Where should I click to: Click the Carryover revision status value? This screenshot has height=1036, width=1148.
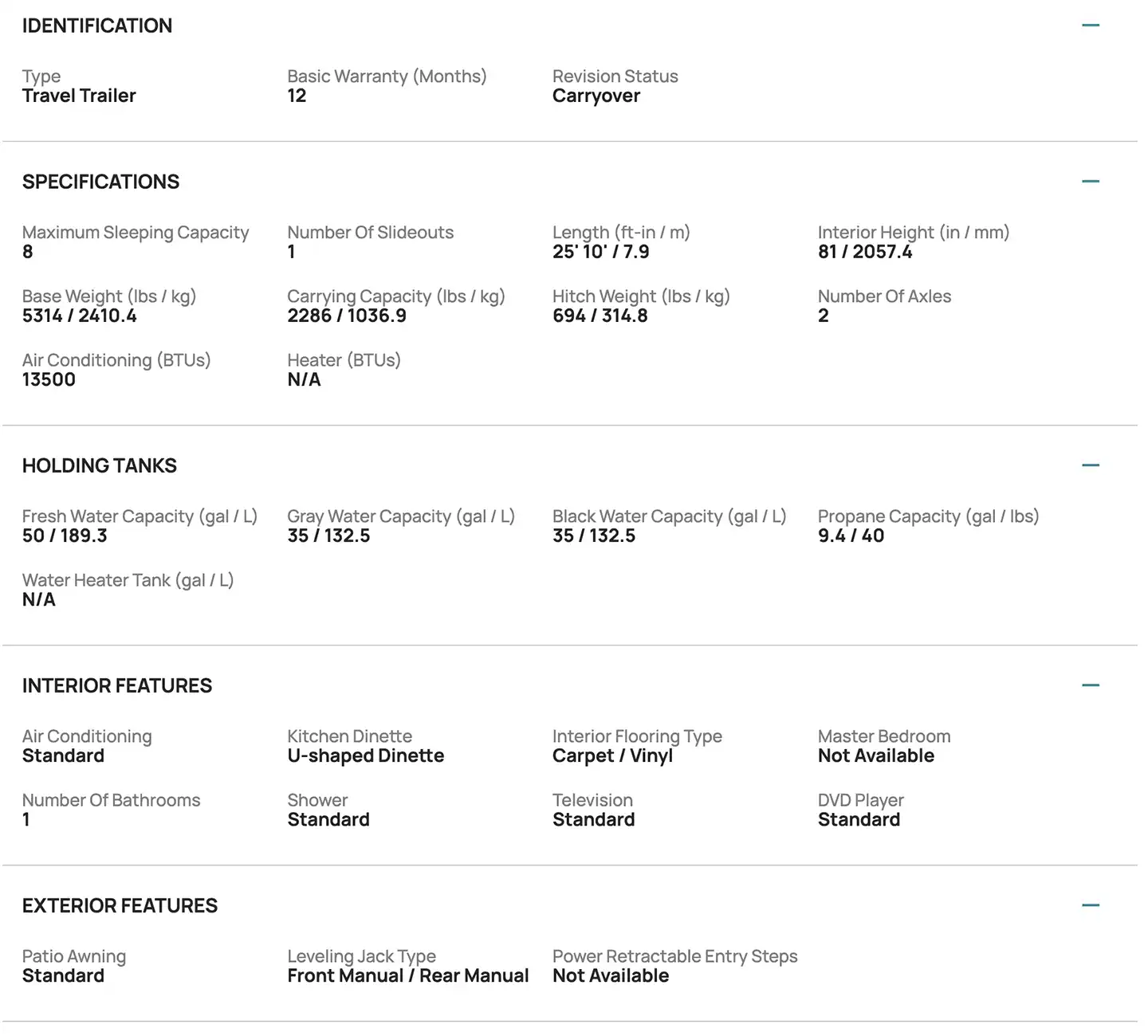[x=596, y=96]
